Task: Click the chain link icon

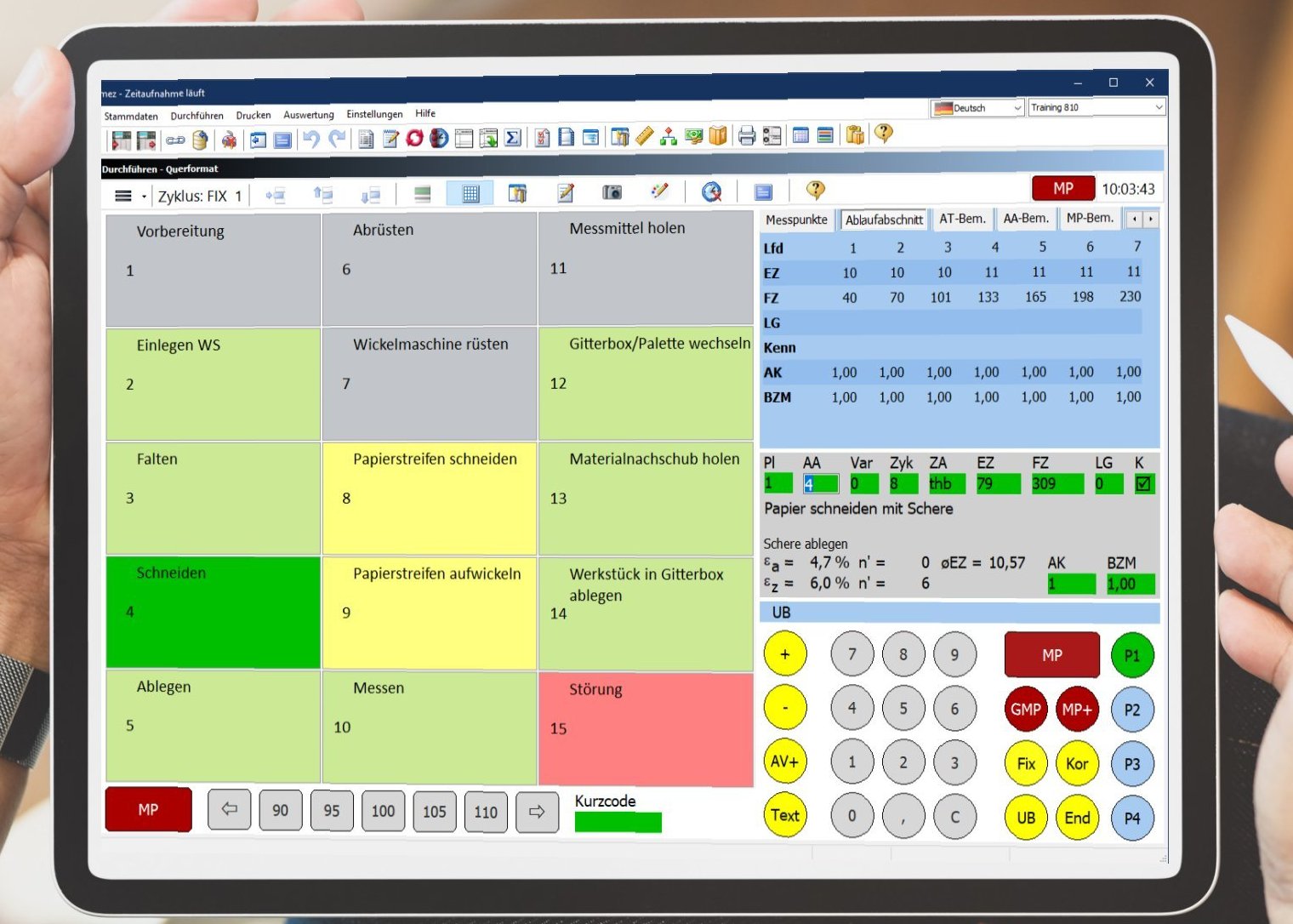Action: click(x=175, y=140)
